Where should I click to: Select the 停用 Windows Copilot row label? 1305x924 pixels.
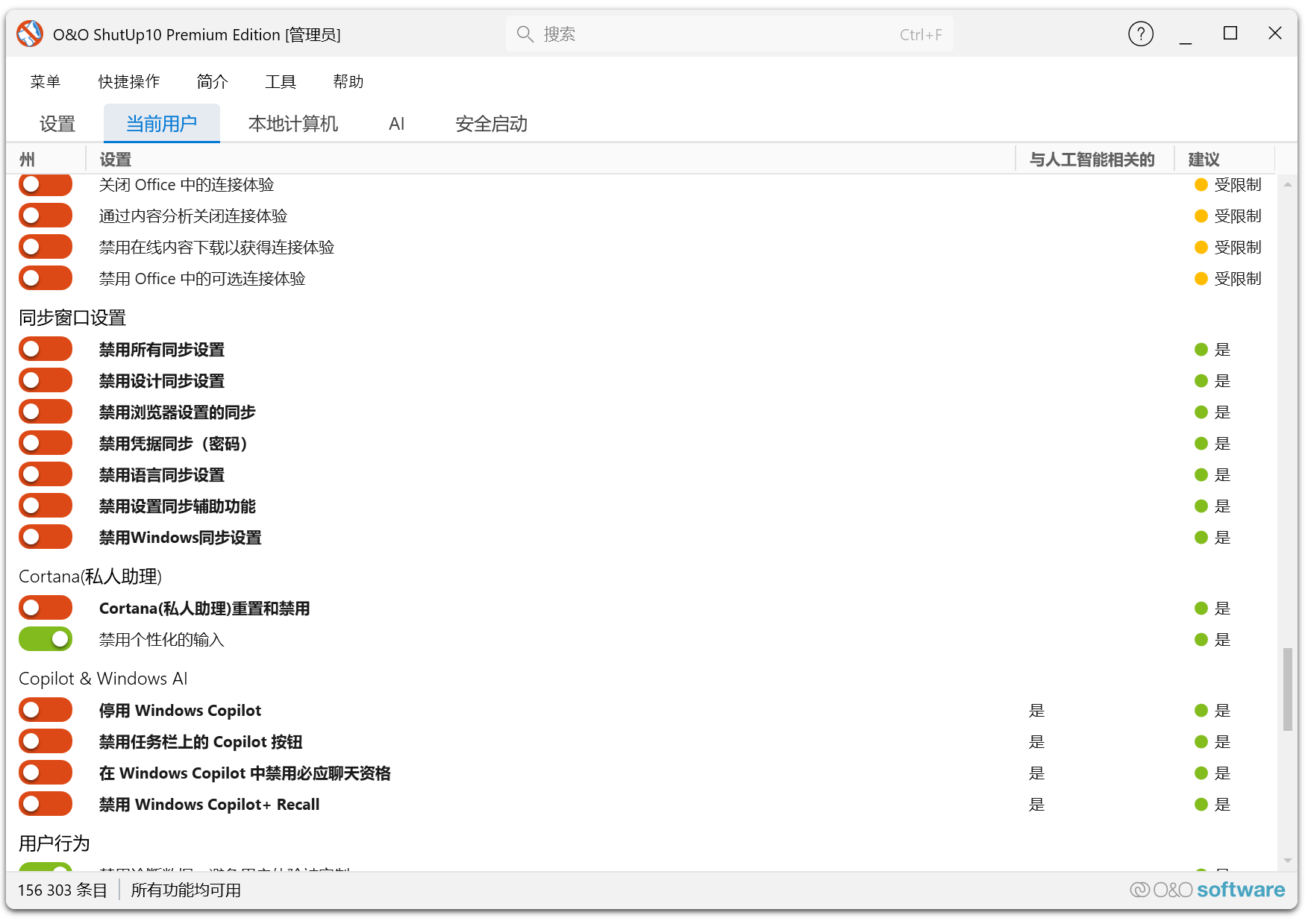pos(180,711)
